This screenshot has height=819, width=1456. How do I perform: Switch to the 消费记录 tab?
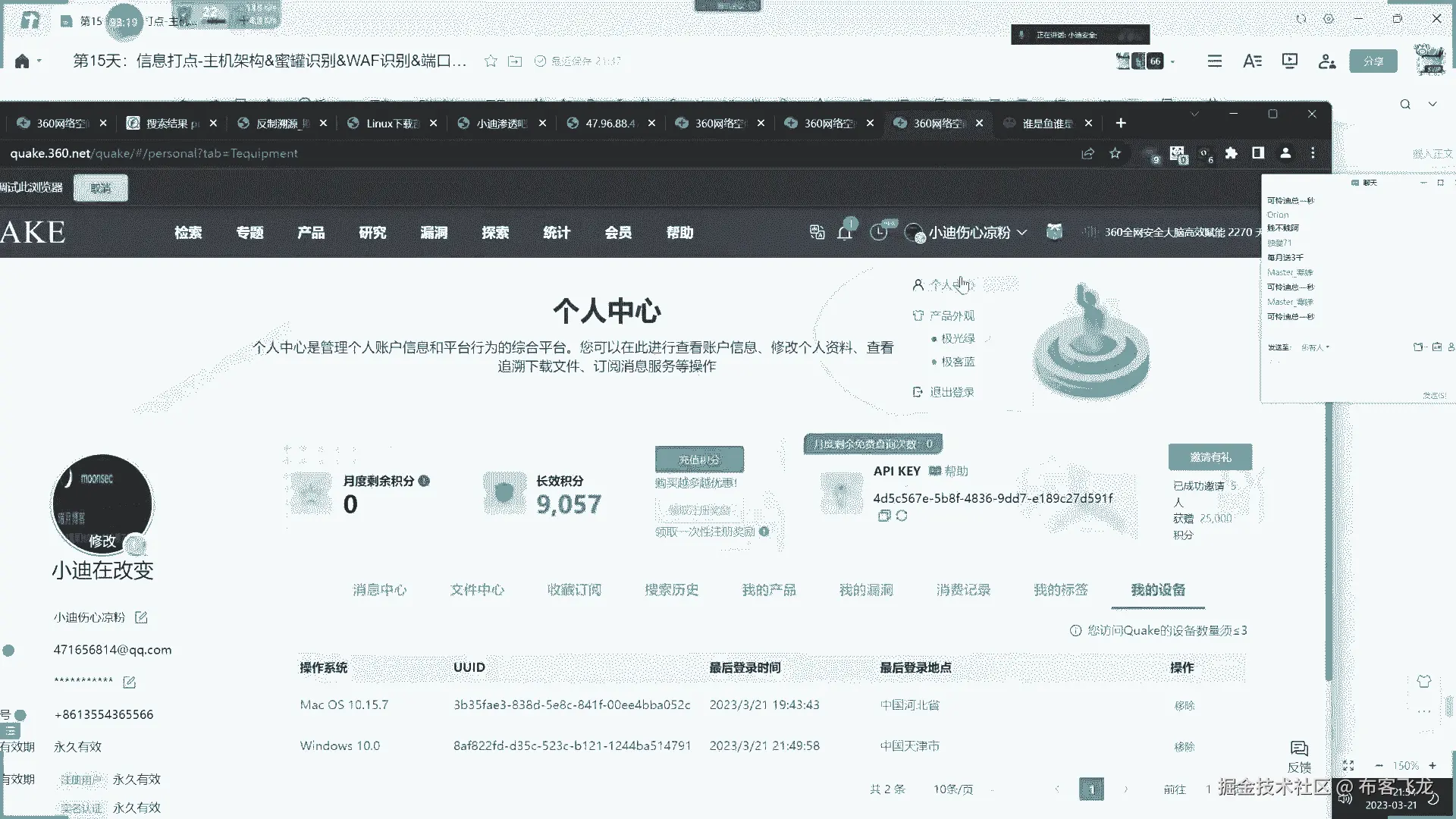[x=963, y=590]
